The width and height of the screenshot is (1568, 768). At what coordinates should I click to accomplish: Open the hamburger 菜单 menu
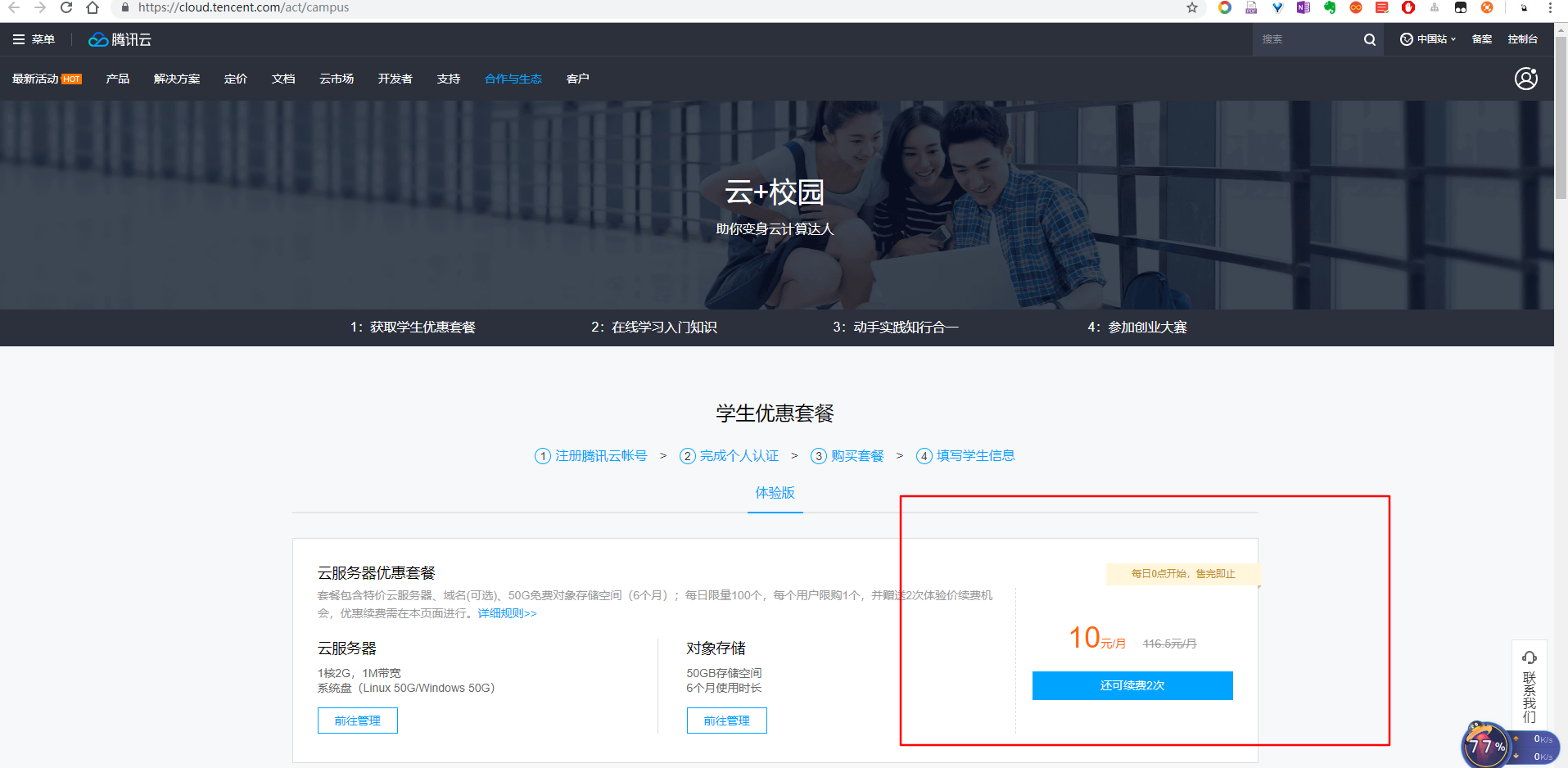(x=34, y=39)
